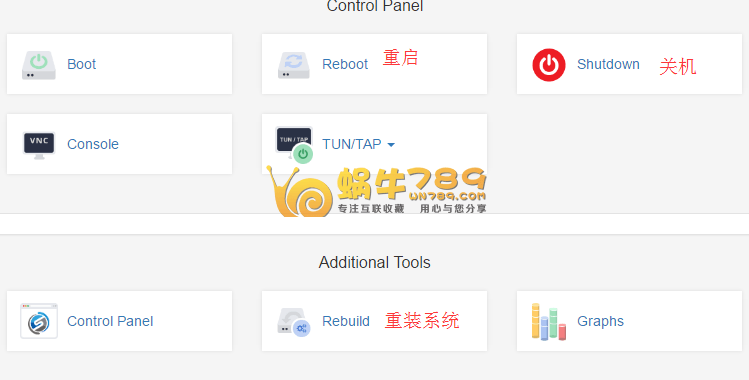
Task: Open the Console link
Action: tap(93, 144)
